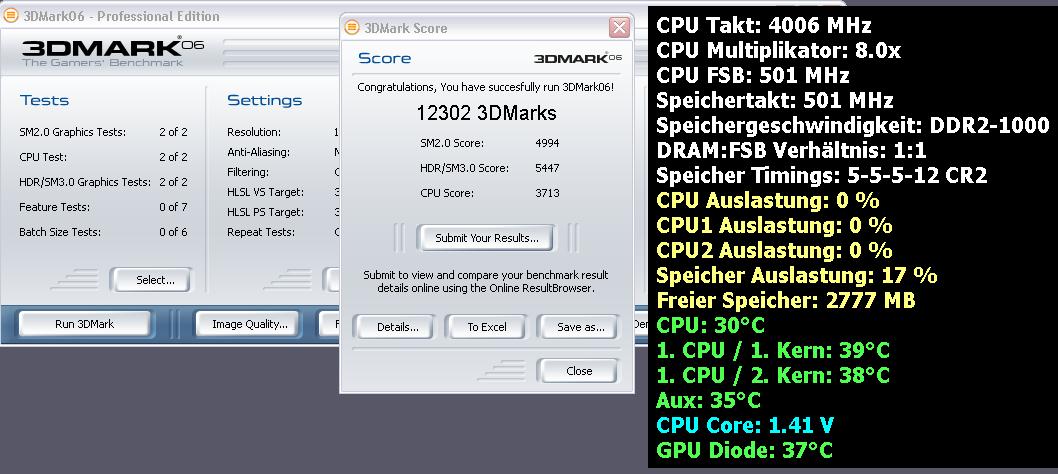Click the CPU Test row in Tests
Image resolution: width=1058 pixels, height=474 pixels.
click(103, 157)
